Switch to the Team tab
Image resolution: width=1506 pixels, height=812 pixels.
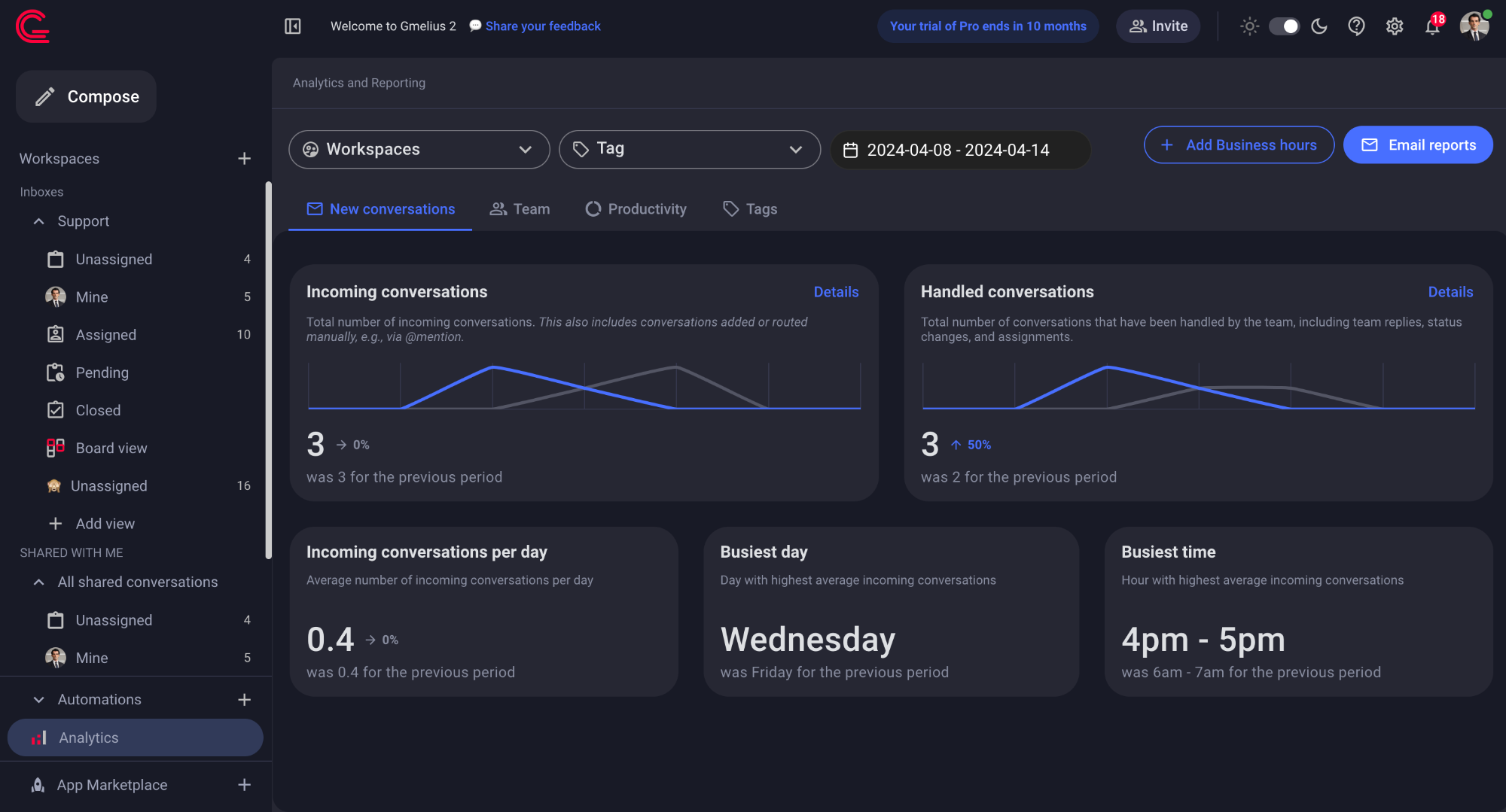coord(520,208)
